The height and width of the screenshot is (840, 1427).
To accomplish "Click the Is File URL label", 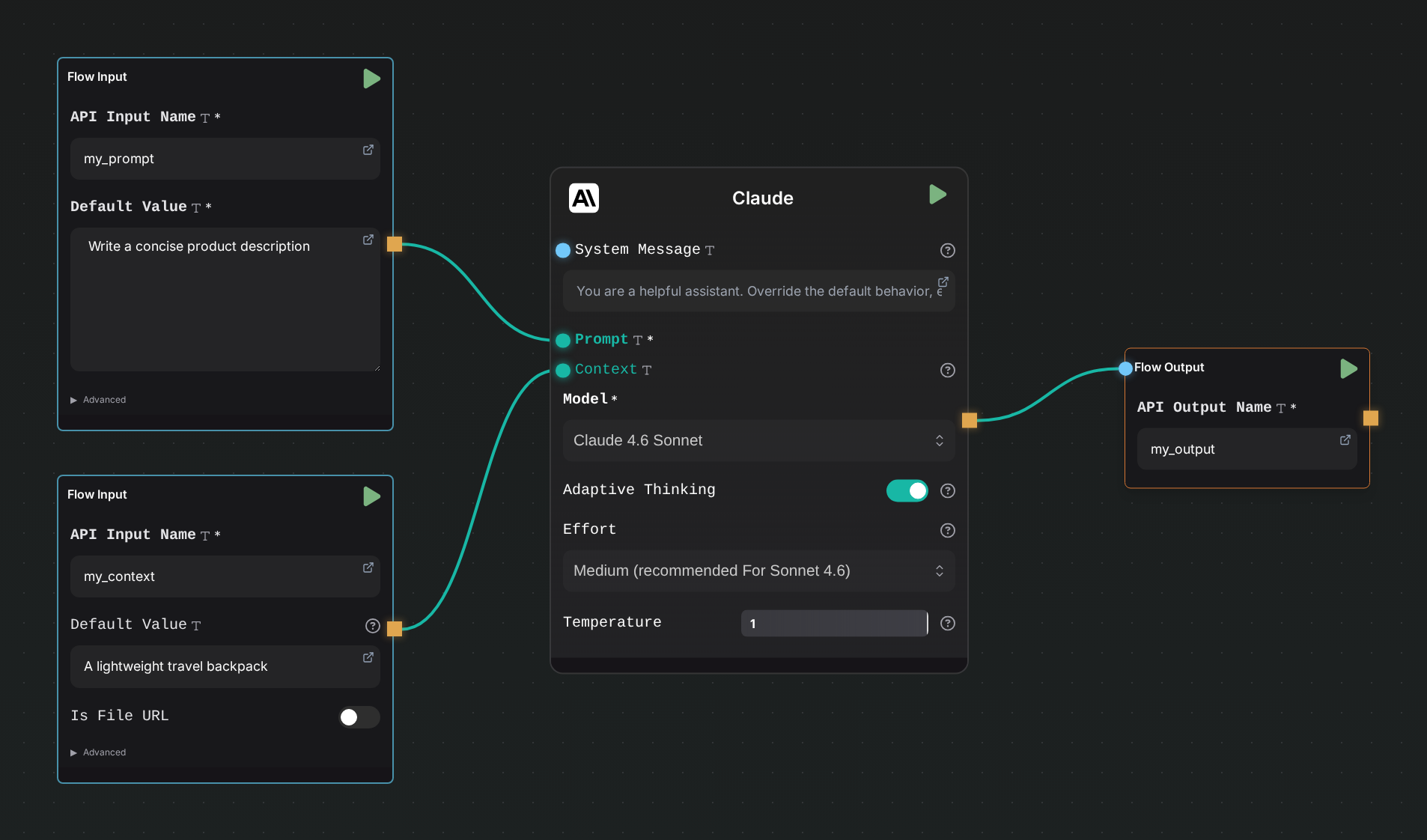I will click(x=120, y=716).
